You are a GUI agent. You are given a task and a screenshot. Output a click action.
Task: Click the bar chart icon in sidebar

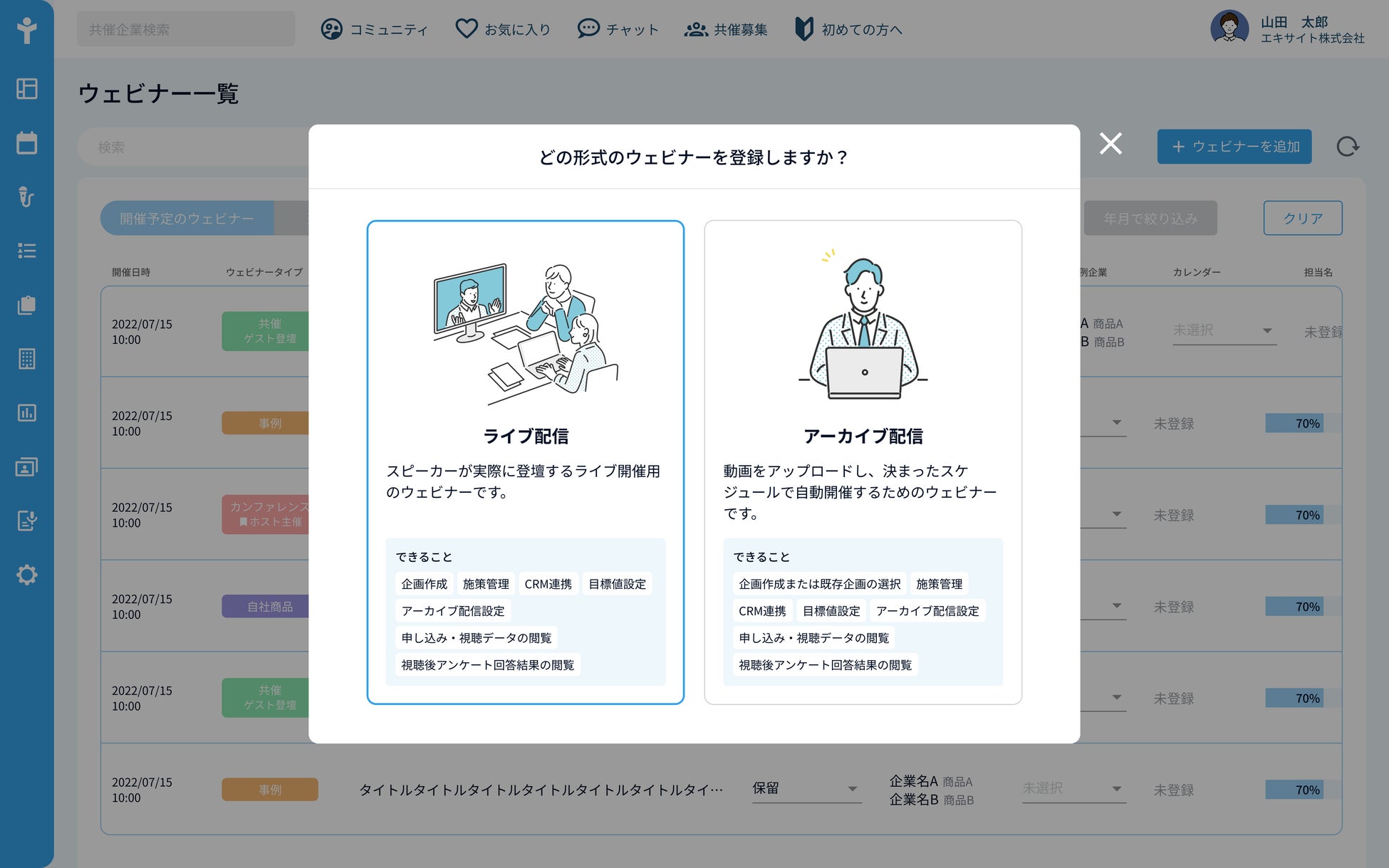[x=27, y=413]
